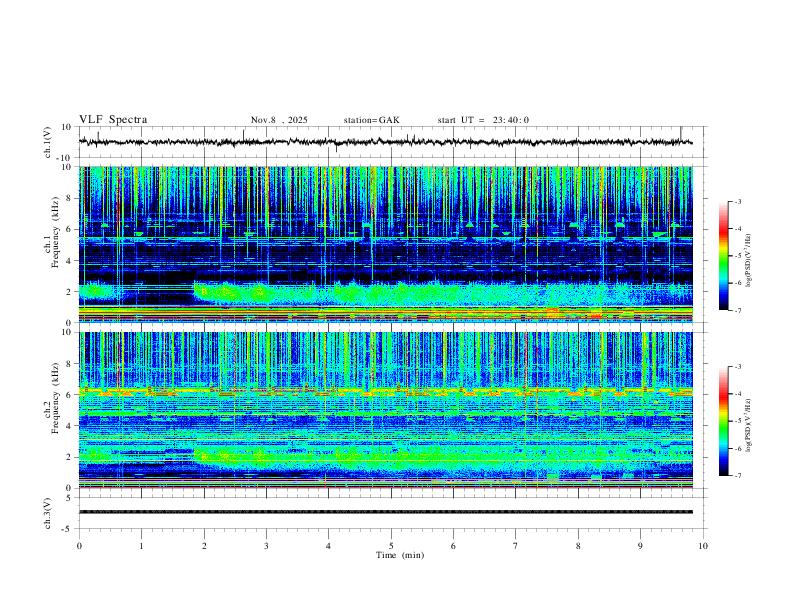792x612 pixels.
Task: Click the "8" kHz tick on ch.1 axis
Action: coord(70,198)
